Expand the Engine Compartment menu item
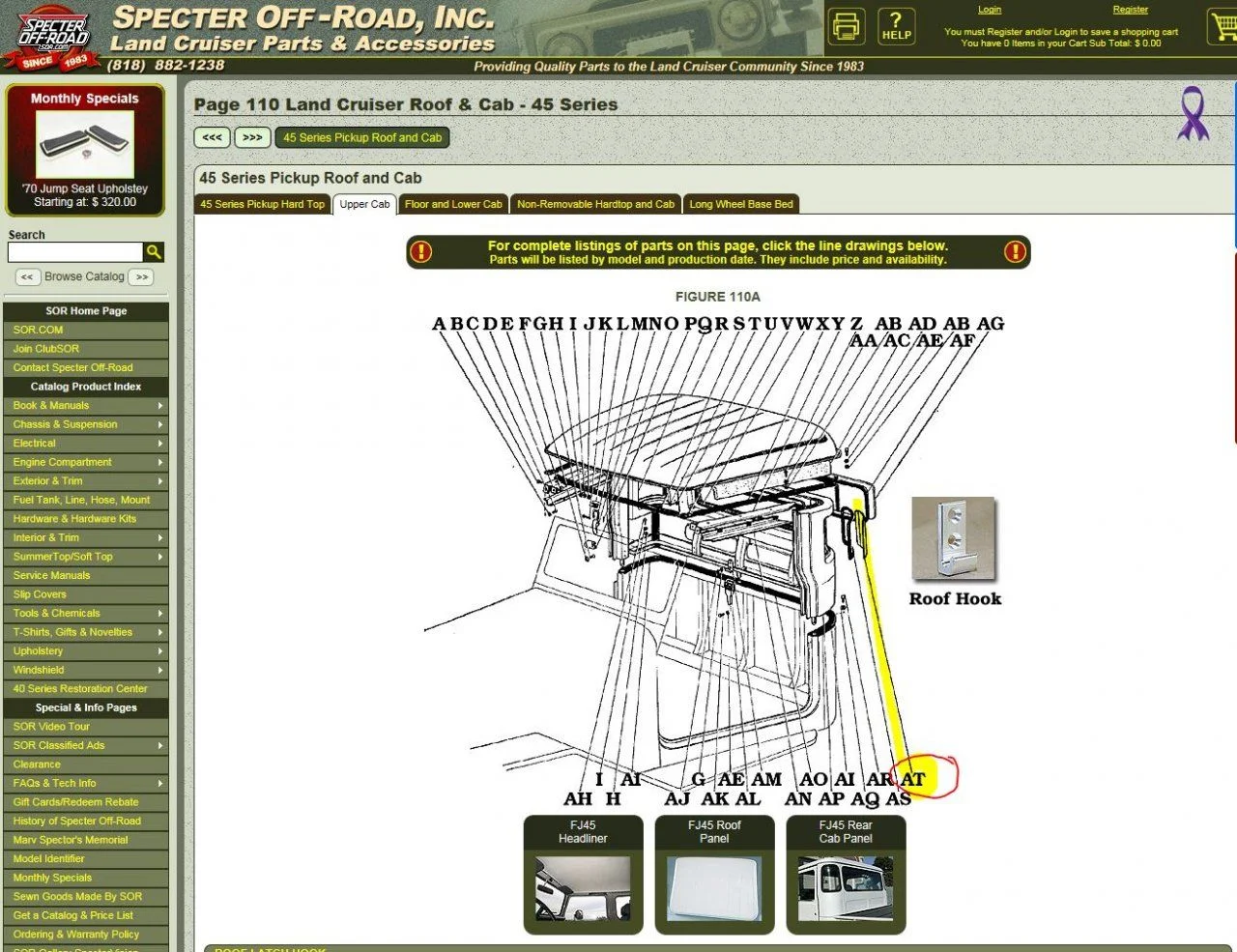 pos(85,462)
